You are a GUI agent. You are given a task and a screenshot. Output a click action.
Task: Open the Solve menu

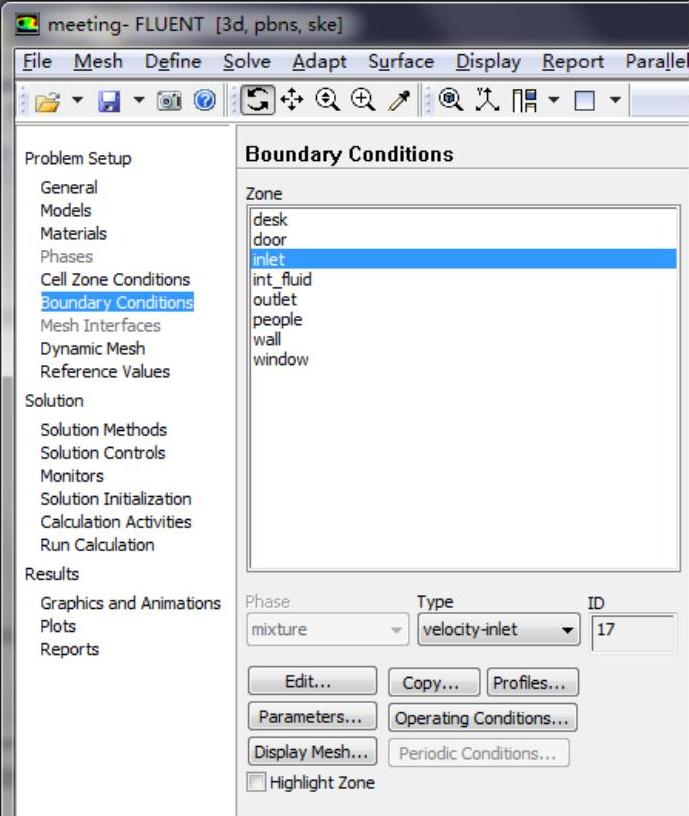coord(246,62)
